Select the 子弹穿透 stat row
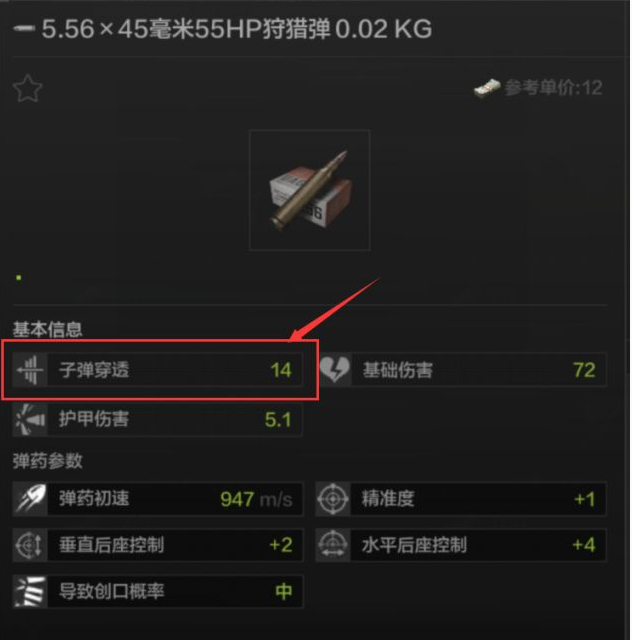Image resolution: width=632 pixels, height=640 pixels. pos(158,370)
